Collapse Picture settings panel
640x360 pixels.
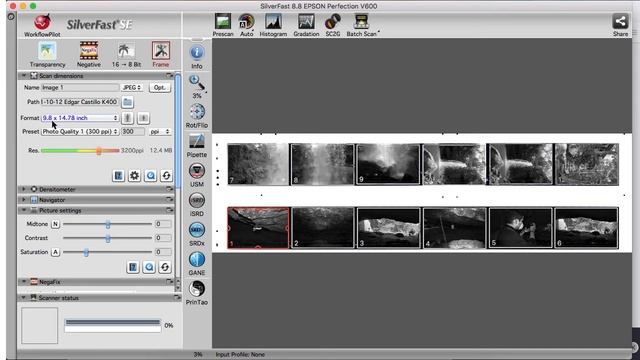pyautogui.click(x=24, y=211)
